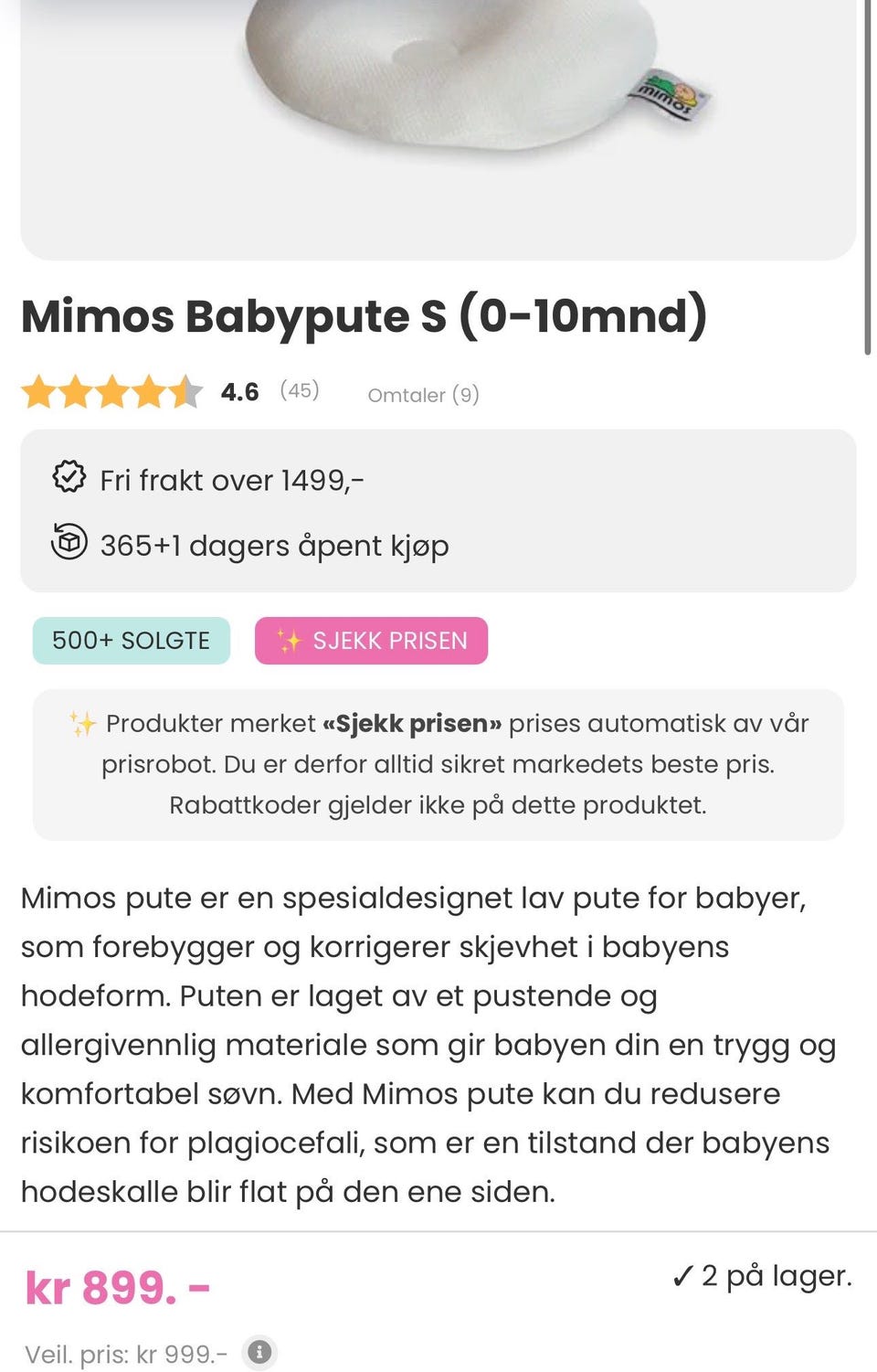The height and width of the screenshot is (1372, 877).
Task: Tap the free shipping badge icon
Action: 69,476
